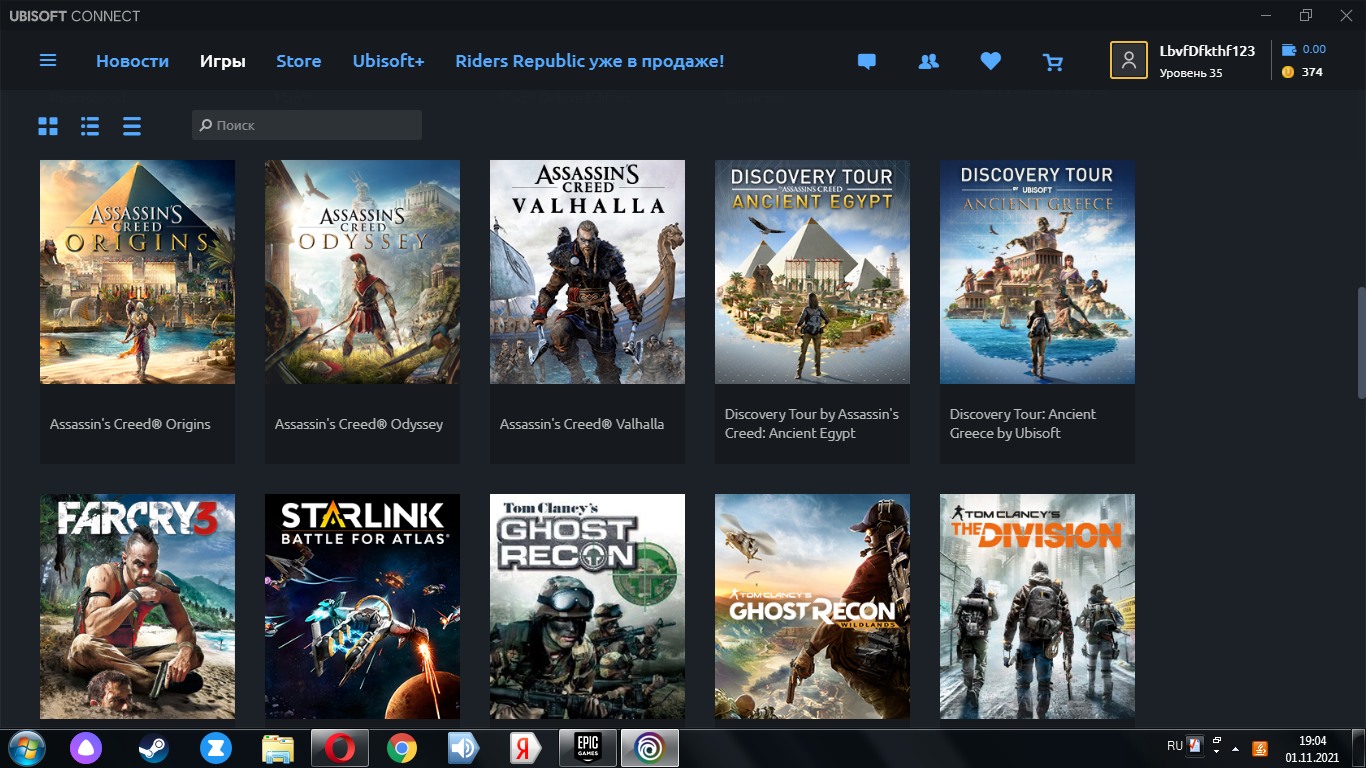Open the Ubisoft+ tab

click(388, 61)
